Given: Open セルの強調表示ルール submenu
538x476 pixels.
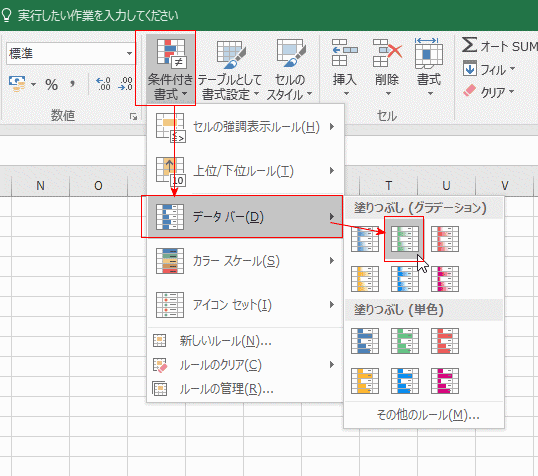Looking at the screenshot, I should pyautogui.click(x=245, y=127).
